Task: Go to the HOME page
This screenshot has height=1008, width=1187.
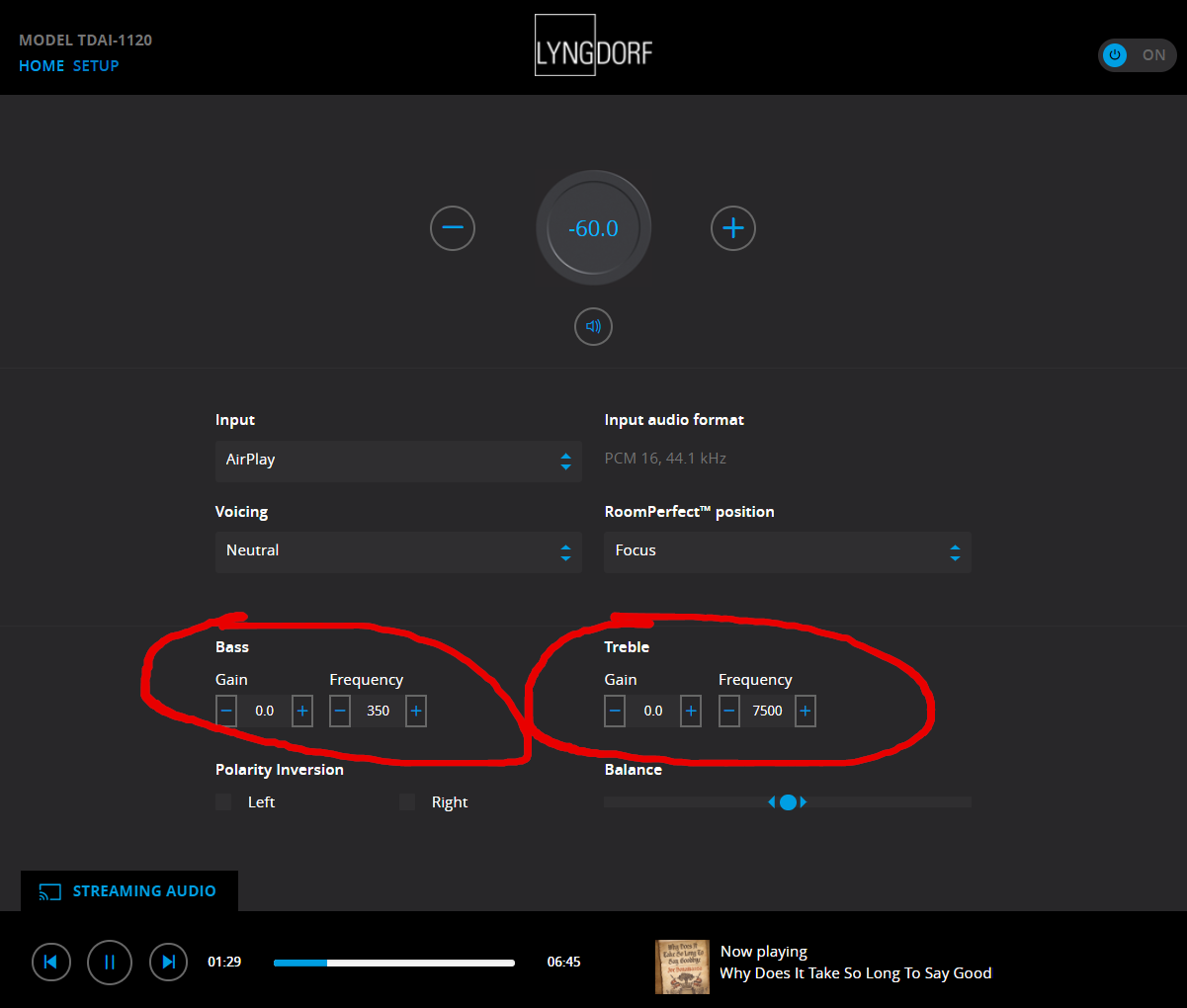Action: [42, 66]
